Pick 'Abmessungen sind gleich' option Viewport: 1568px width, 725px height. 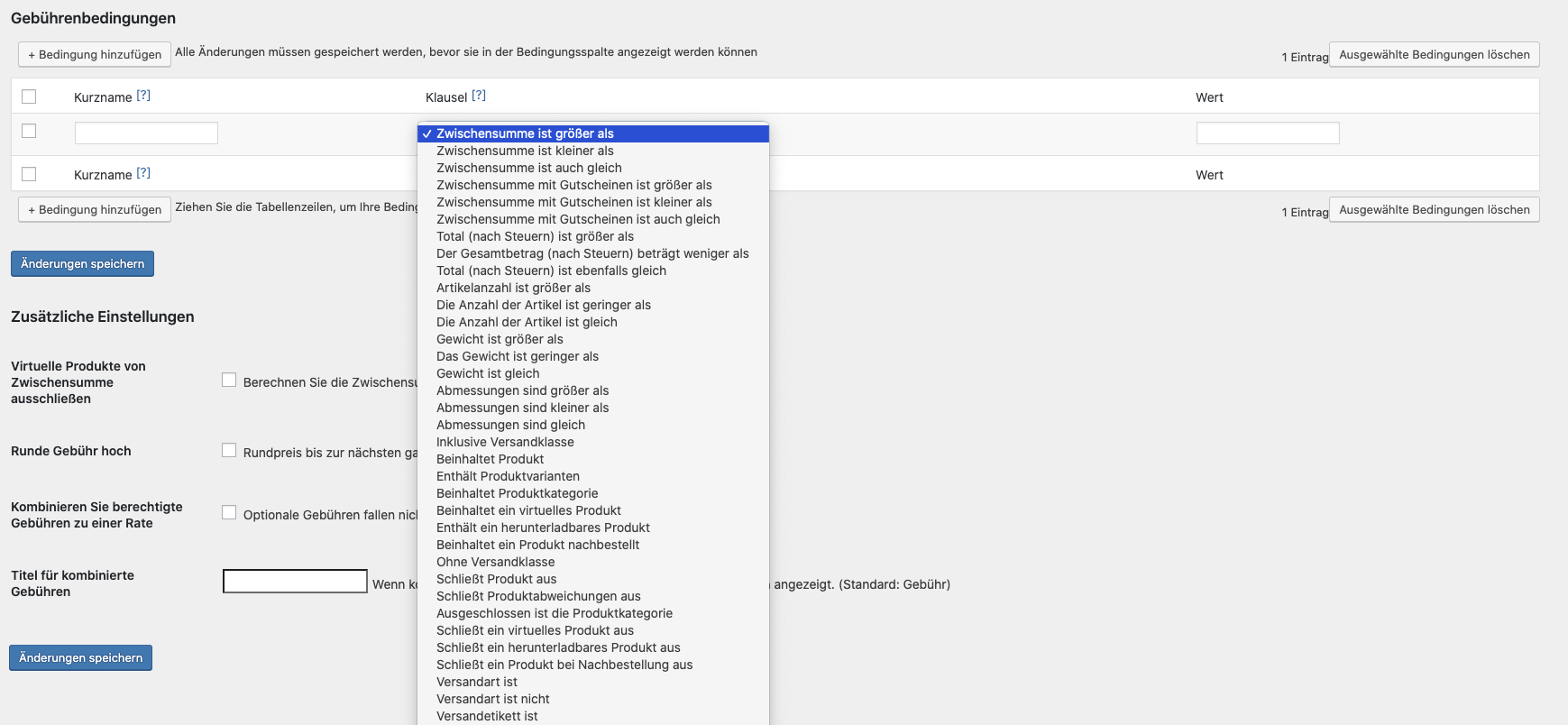point(593,425)
